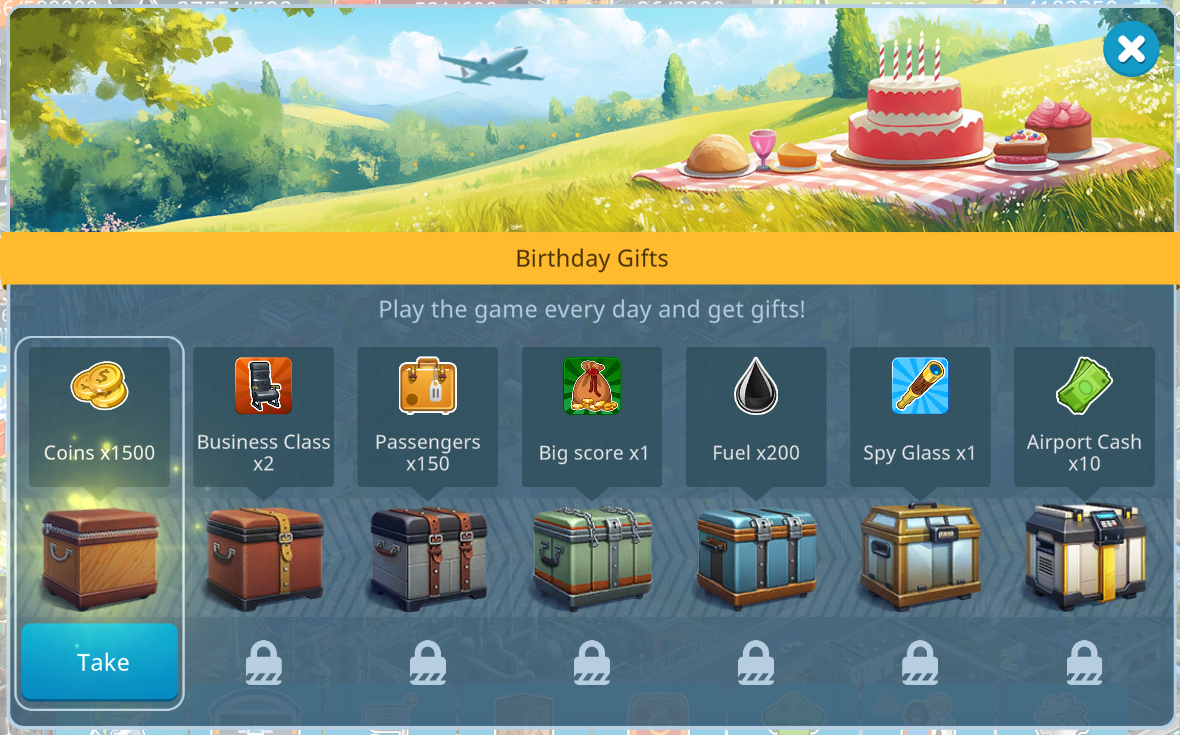Click the Spy Glass telescope icon
1180x735 pixels.
coord(920,385)
